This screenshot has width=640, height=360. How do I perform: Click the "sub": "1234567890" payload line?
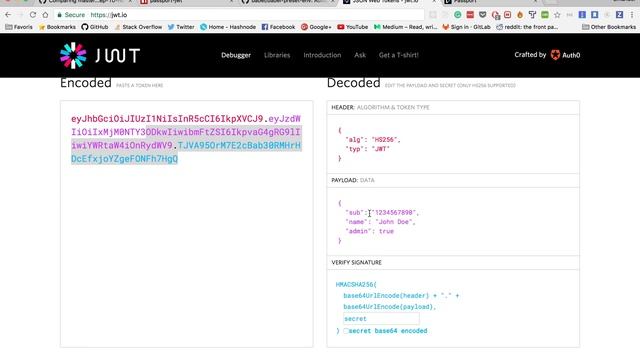click(x=382, y=213)
